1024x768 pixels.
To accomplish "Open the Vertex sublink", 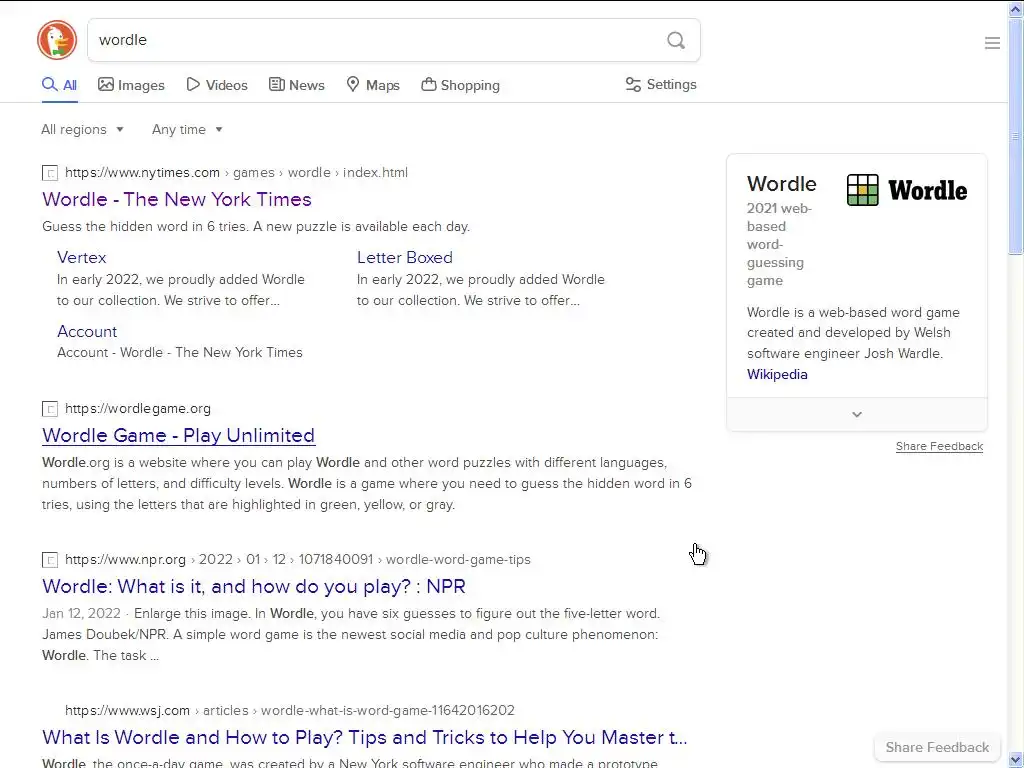I will (x=82, y=257).
